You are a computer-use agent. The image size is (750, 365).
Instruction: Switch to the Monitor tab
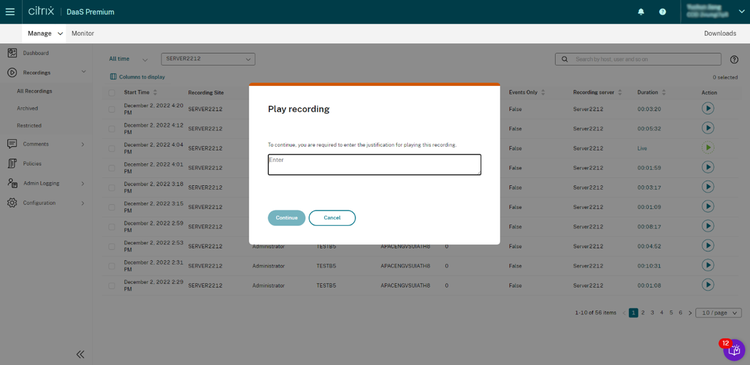(83, 33)
